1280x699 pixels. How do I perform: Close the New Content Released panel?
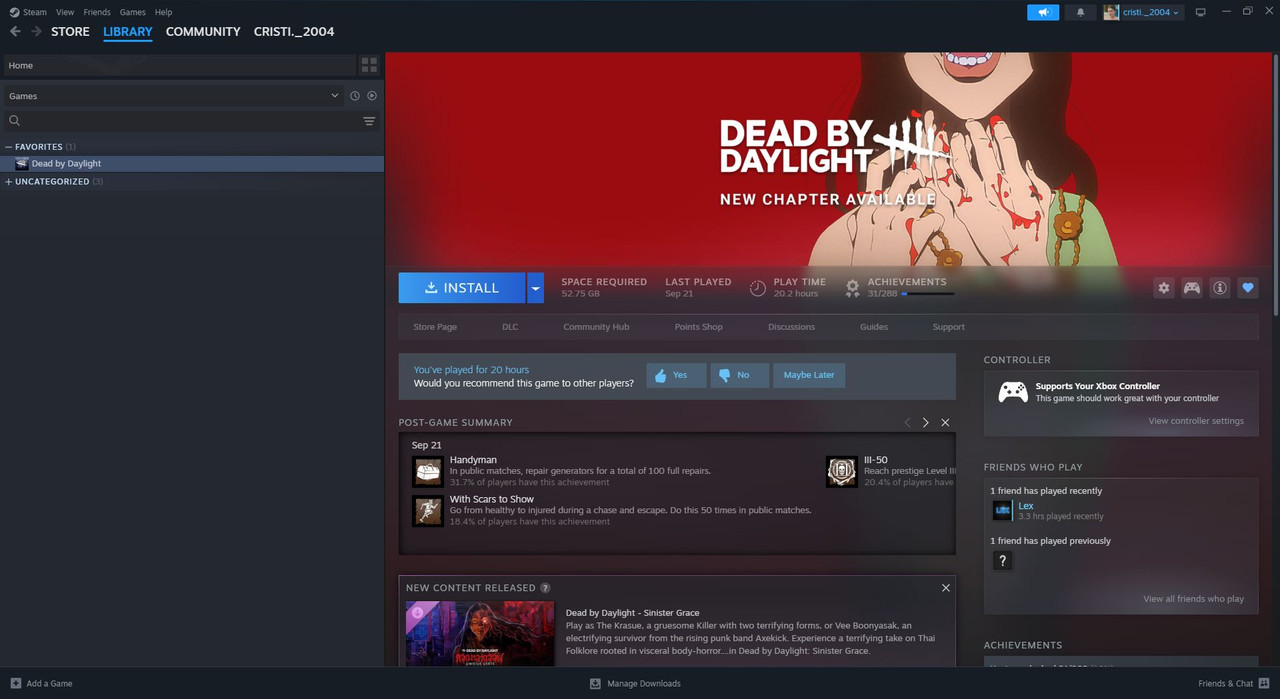click(x=945, y=588)
